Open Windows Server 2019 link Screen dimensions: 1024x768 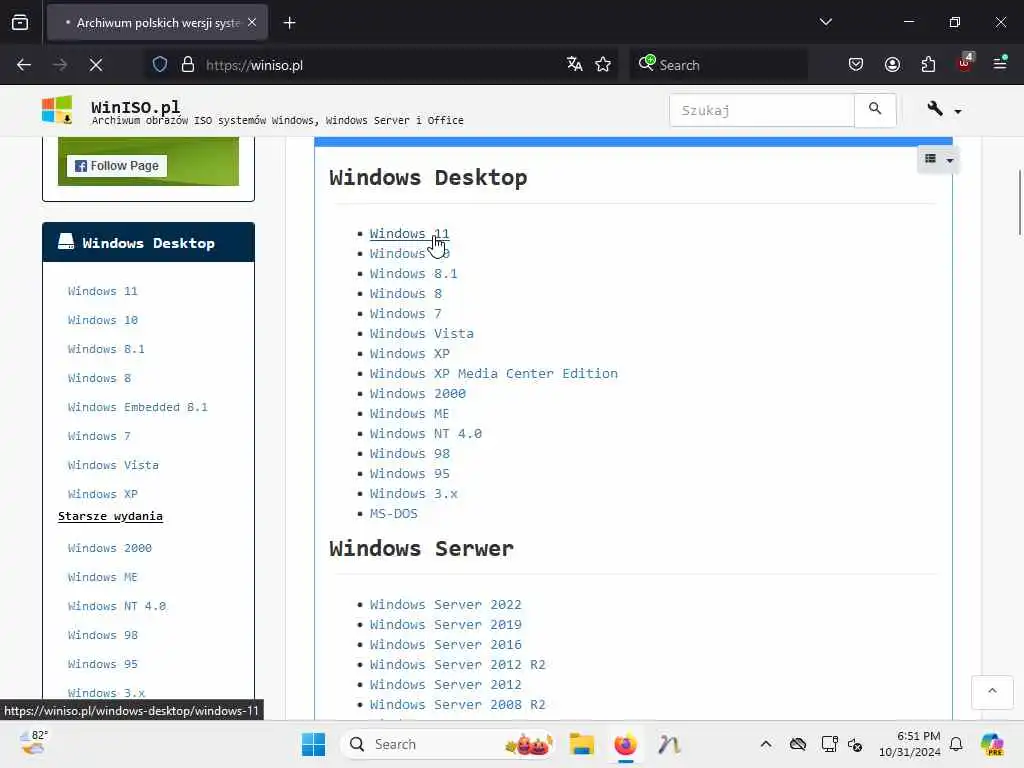(x=446, y=625)
